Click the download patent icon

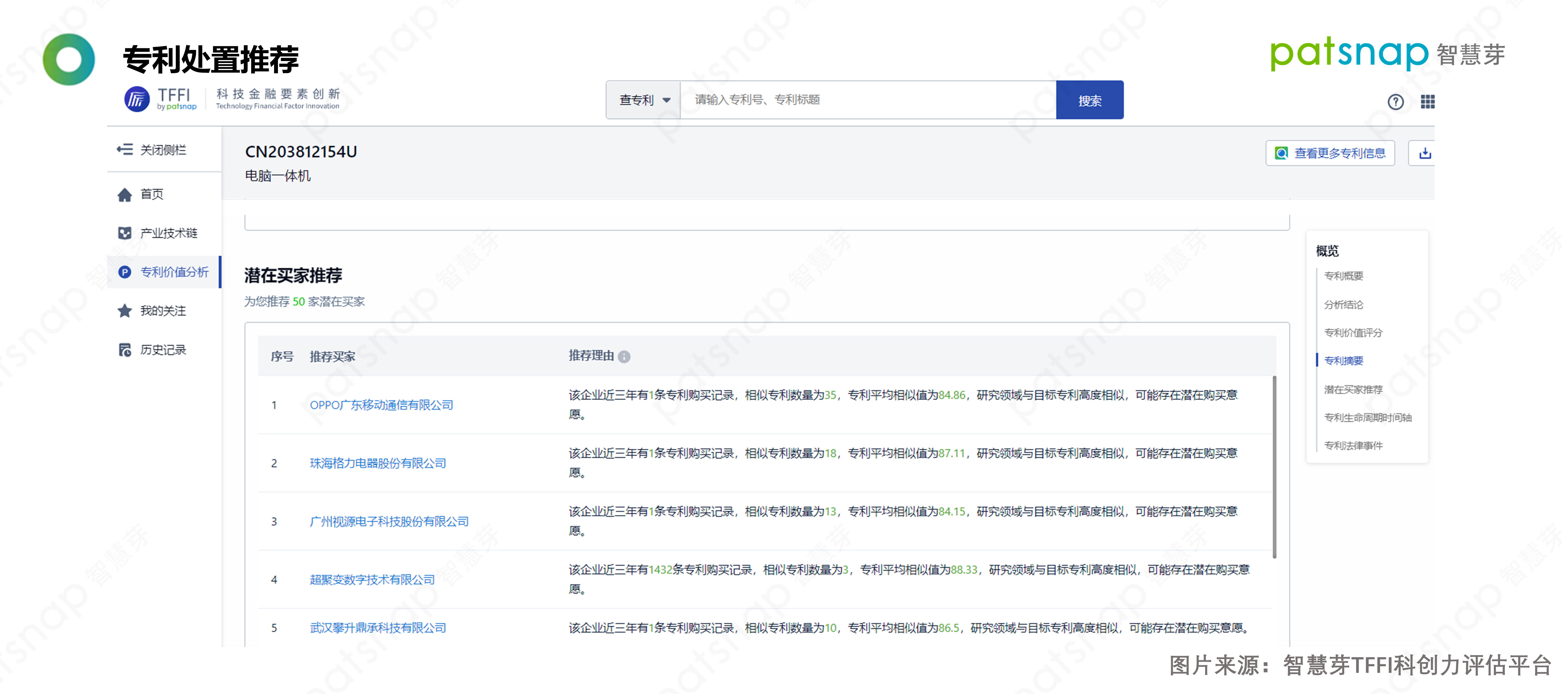coord(1424,153)
